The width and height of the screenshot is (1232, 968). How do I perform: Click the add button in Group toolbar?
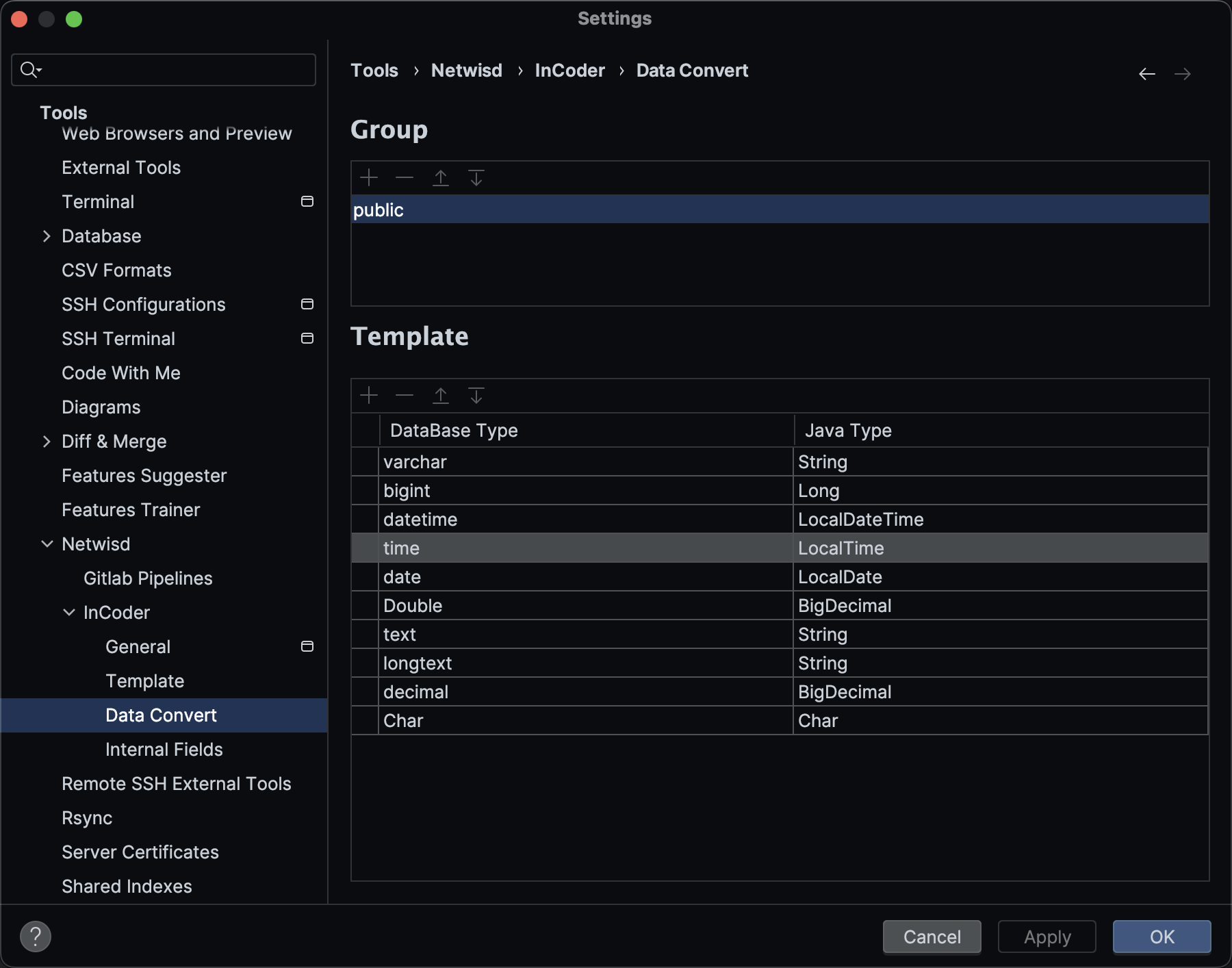(x=369, y=178)
